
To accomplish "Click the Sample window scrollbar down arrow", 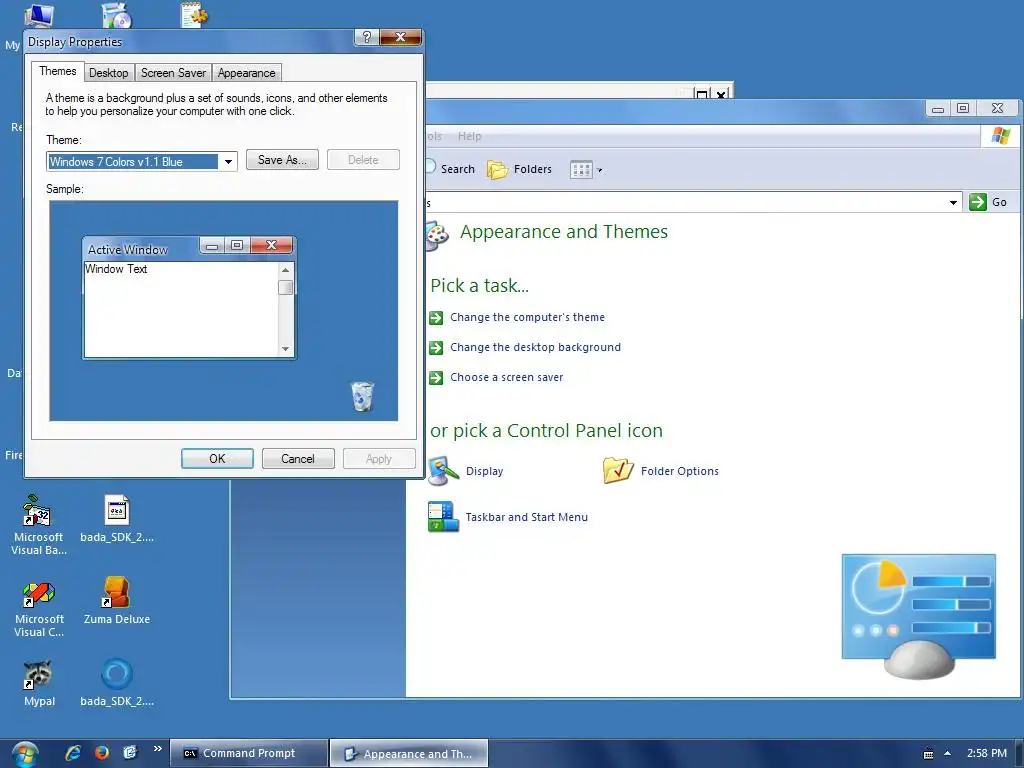I will coord(285,349).
